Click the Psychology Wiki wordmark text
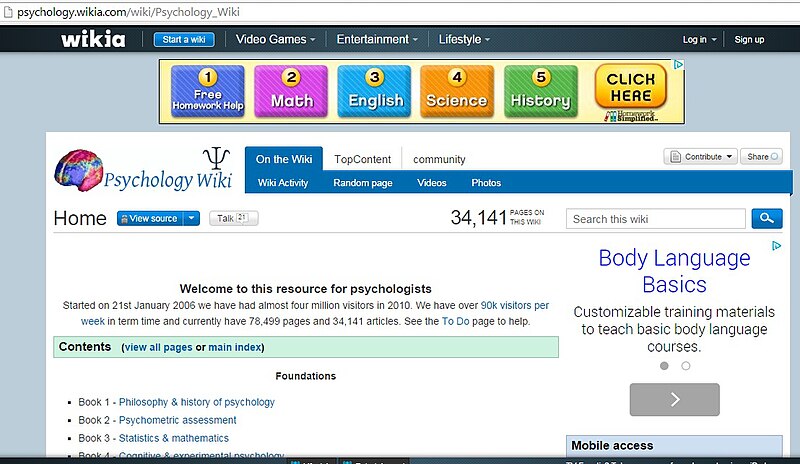This screenshot has height=464, width=800. point(168,180)
